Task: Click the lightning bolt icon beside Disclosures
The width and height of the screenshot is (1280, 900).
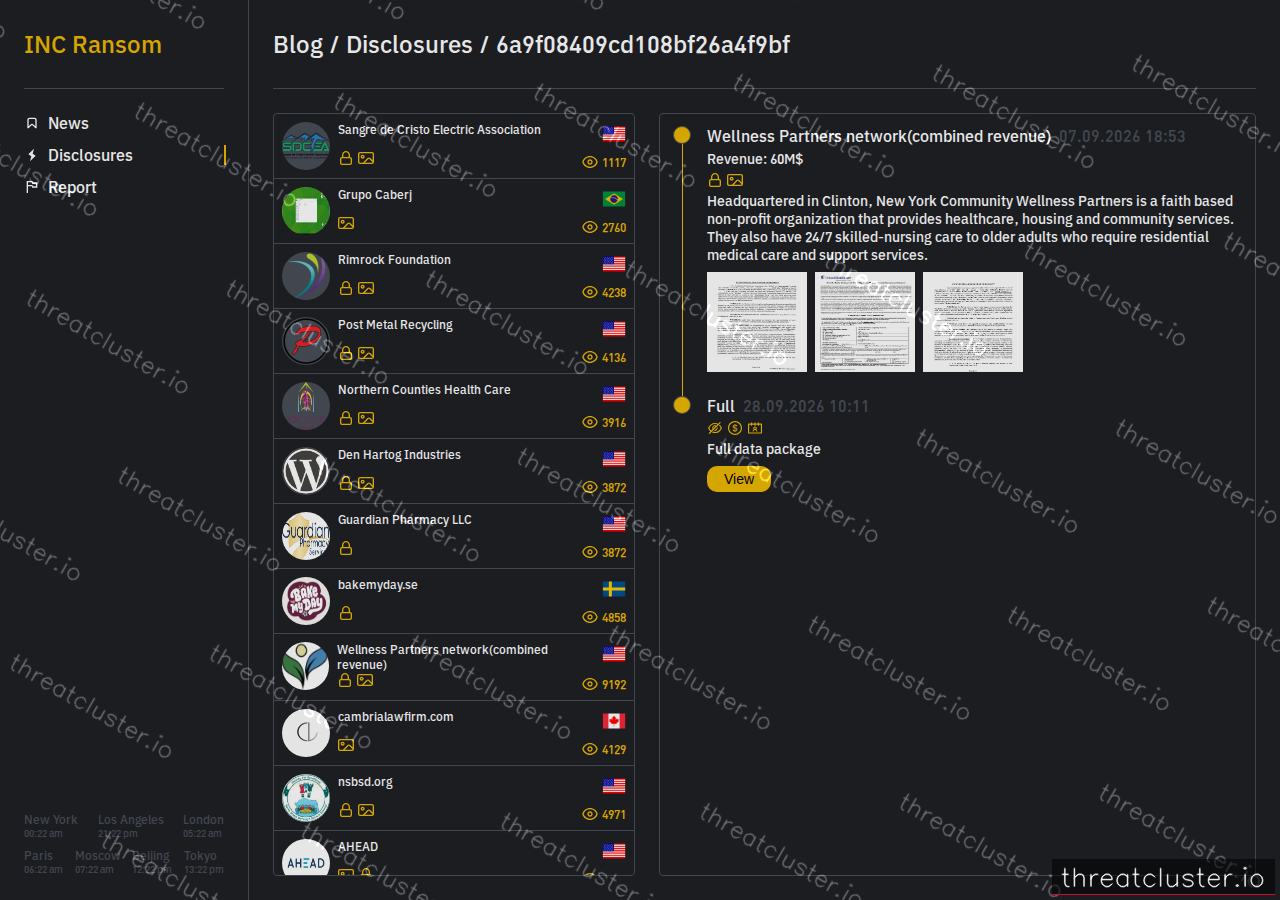Action: (32, 155)
